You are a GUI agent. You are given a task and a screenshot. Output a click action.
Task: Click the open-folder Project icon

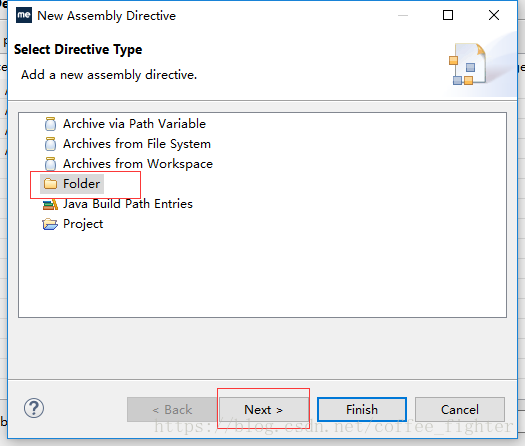(x=50, y=224)
